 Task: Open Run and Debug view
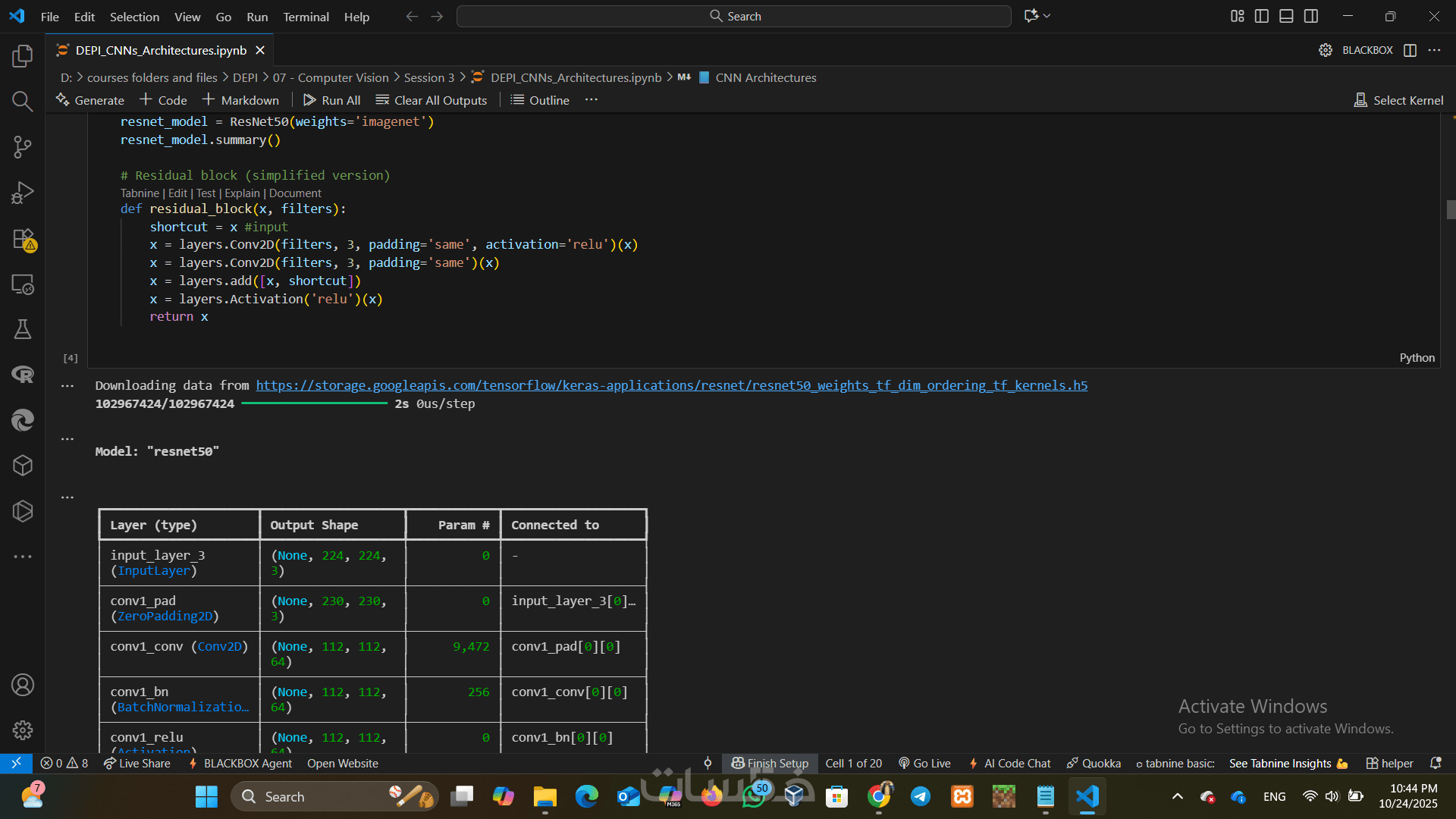[x=23, y=193]
